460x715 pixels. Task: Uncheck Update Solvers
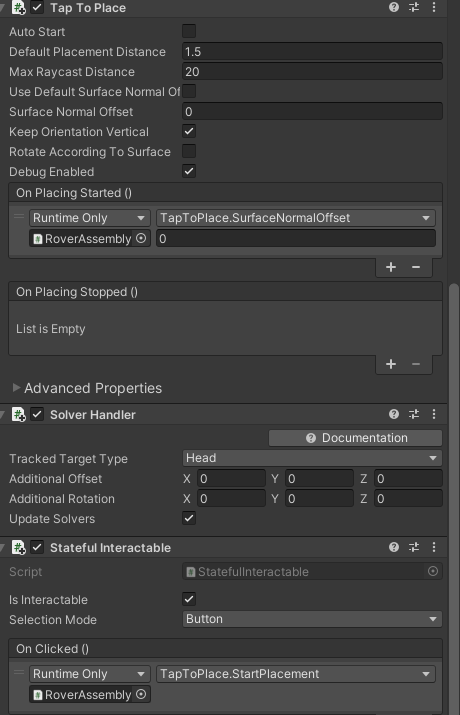[x=189, y=518]
